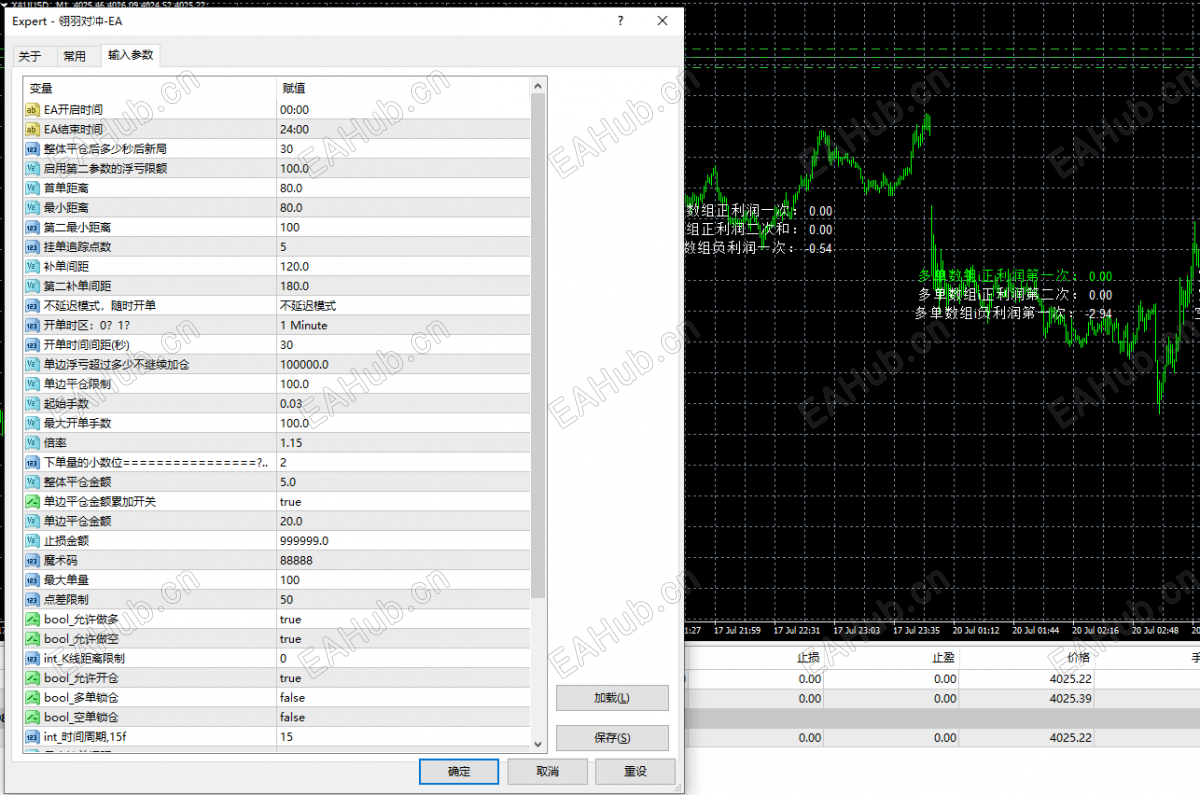The image size is (1200, 795).
Task: Cancel the dialog with 取消
Action: pyautogui.click(x=547, y=772)
